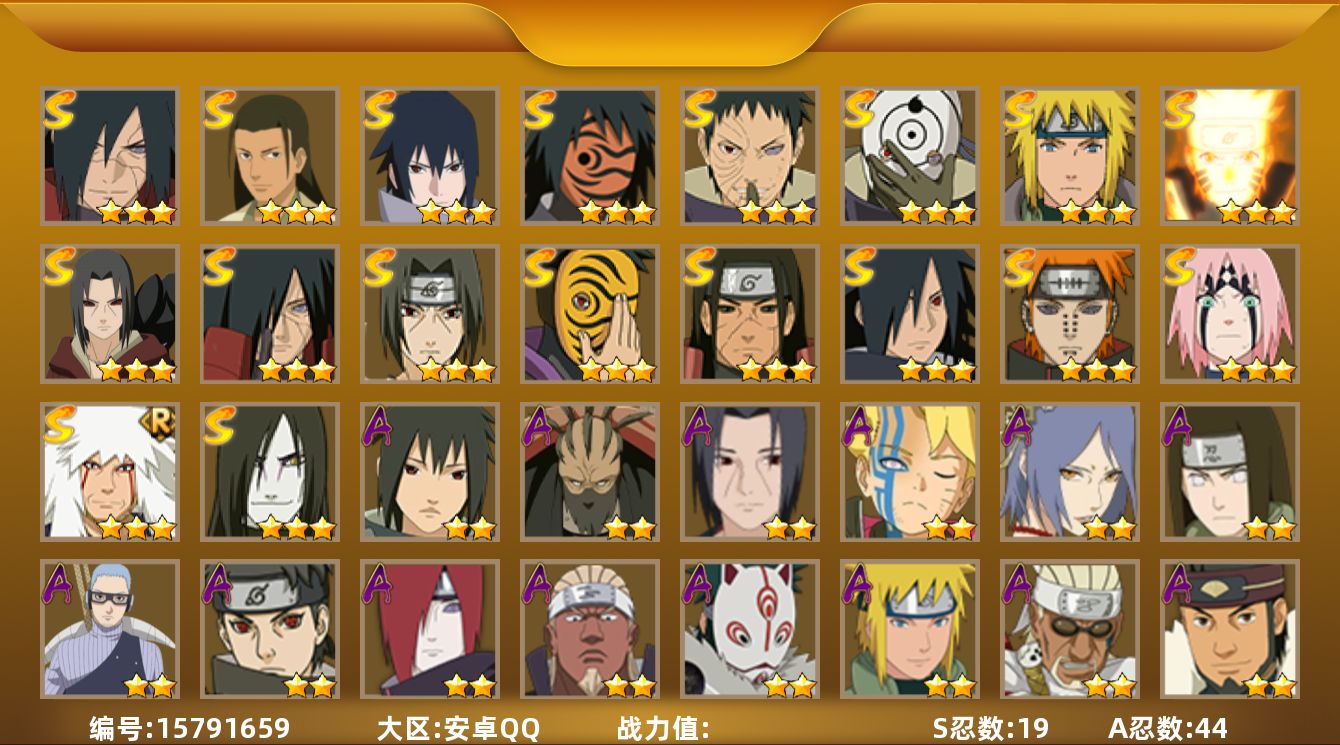
Task: Select pink-haired Sakura character card
Action: coord(1230,314)
